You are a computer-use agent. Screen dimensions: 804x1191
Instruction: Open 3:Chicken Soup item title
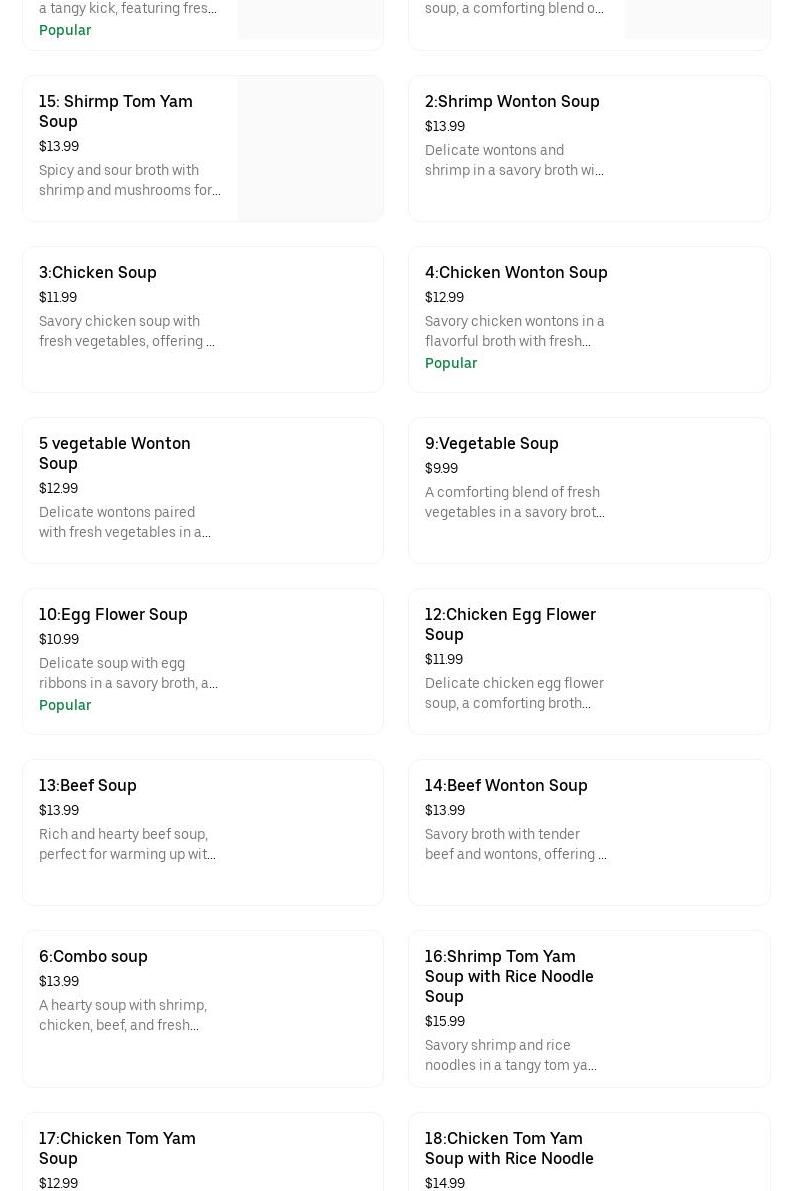[98, 273]
